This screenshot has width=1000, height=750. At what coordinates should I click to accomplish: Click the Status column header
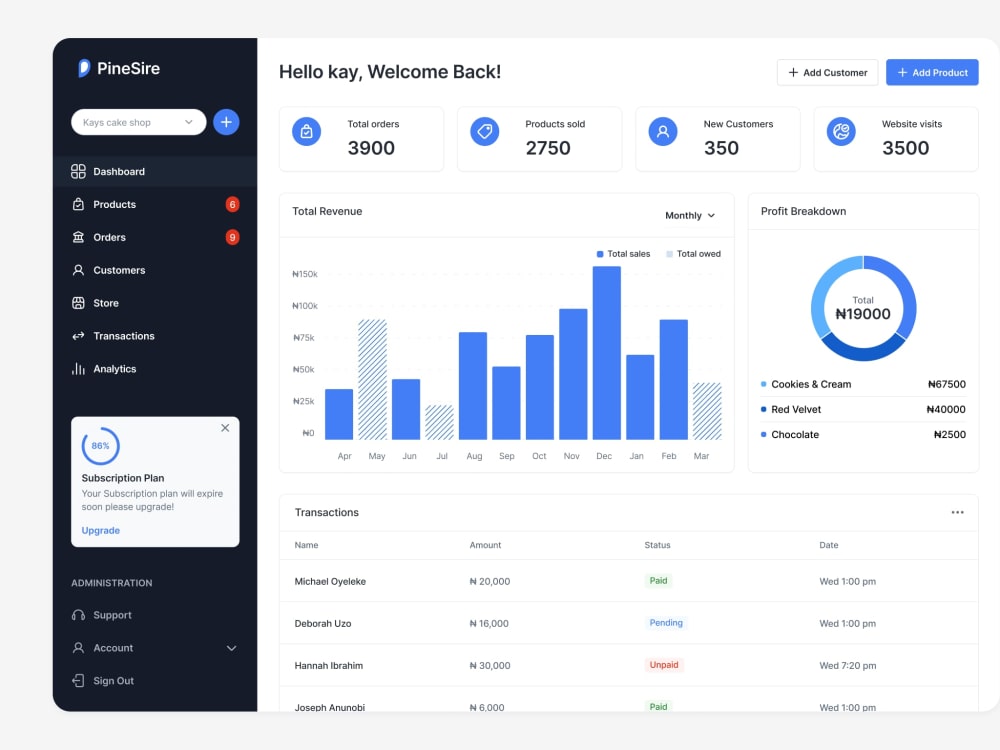coord(657,545)
